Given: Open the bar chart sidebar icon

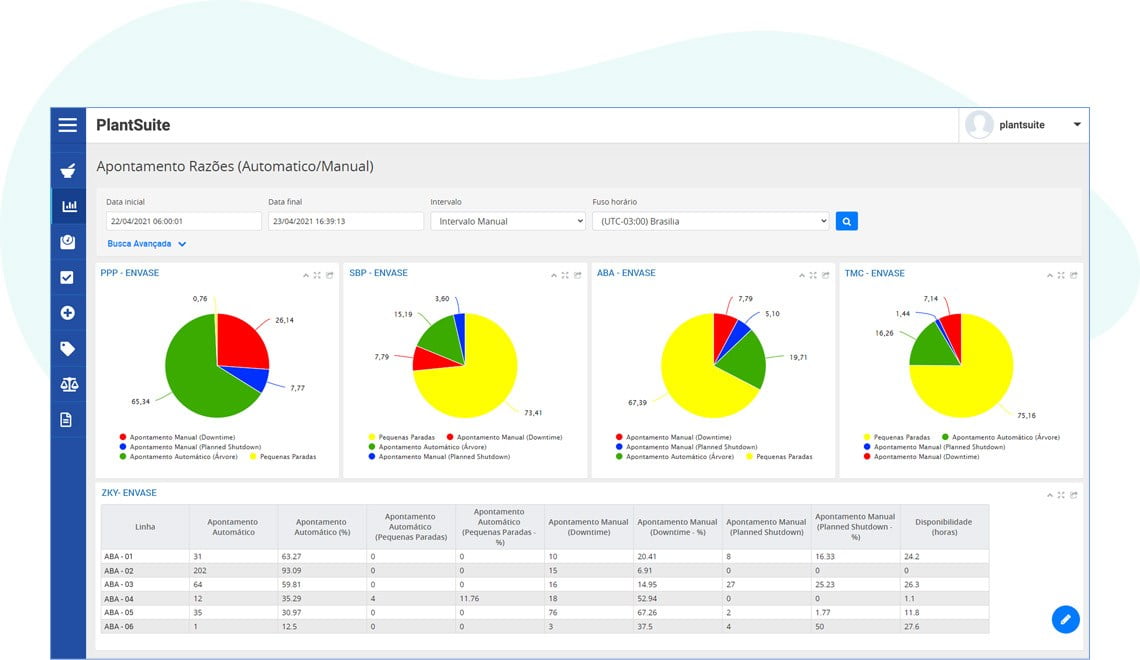Looking at the screenshot, I should (69, 206).
